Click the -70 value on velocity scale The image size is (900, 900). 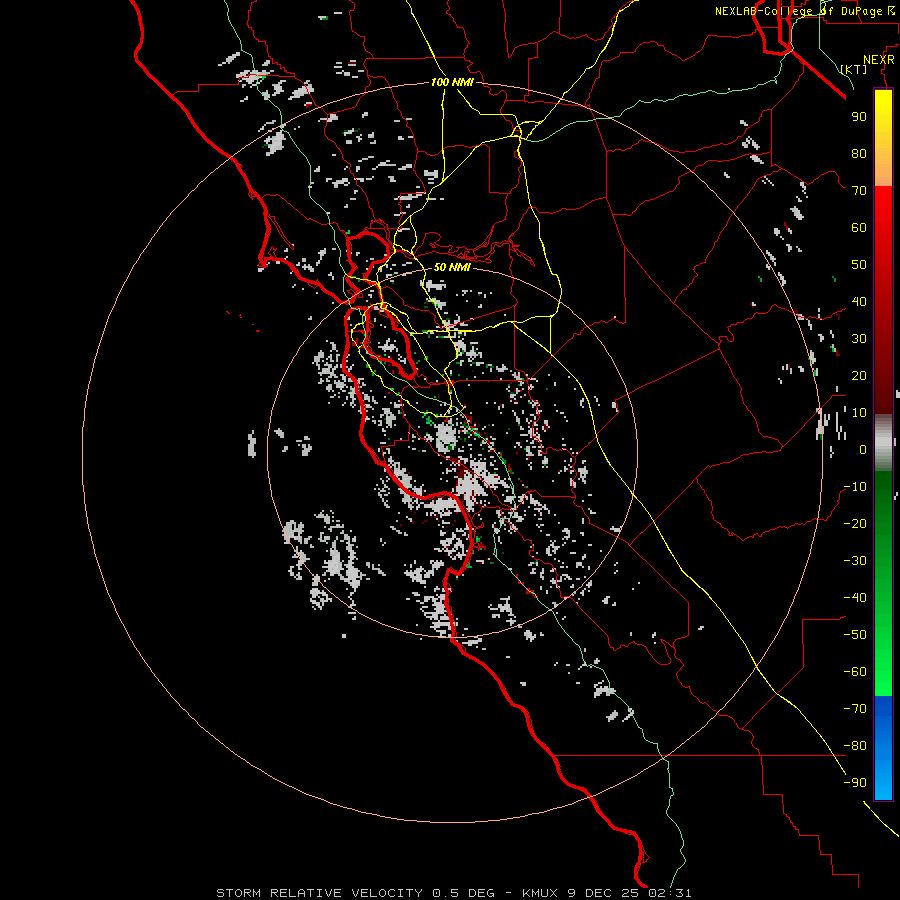click(855, 709)
